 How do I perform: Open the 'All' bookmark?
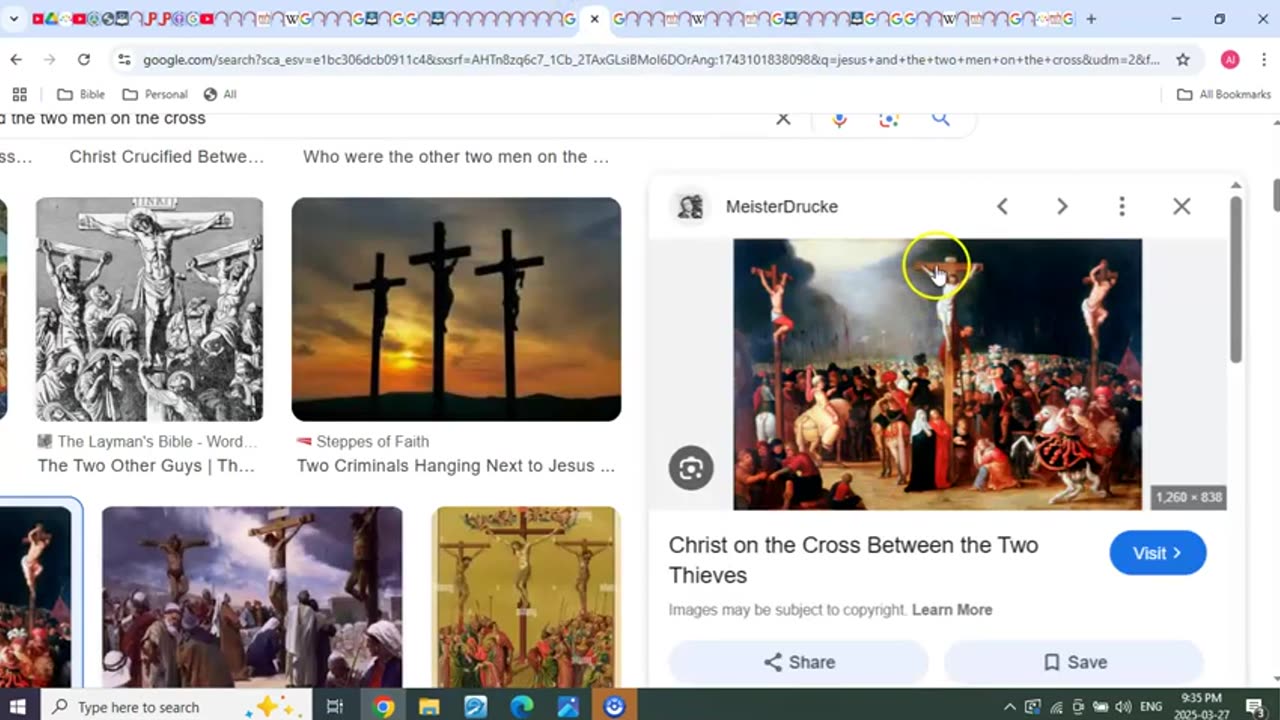220,94
